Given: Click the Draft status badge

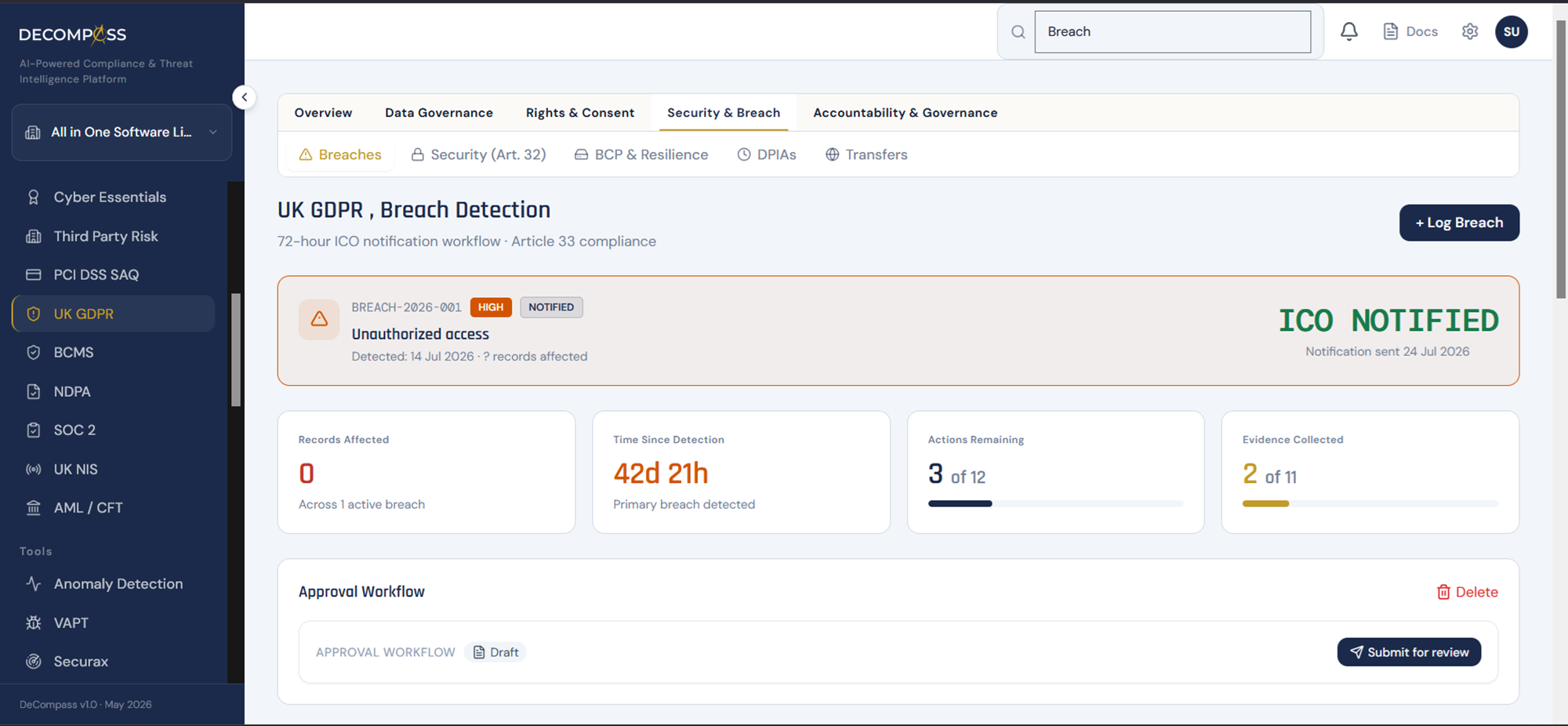Looking at the screenshot, I should 495,652.
